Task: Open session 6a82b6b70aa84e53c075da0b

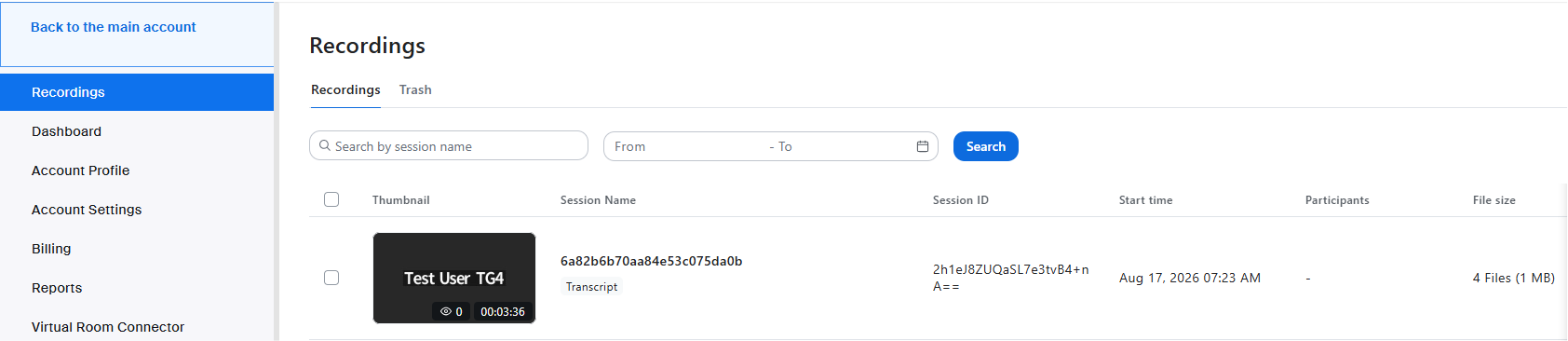Action: coord(651,261)
